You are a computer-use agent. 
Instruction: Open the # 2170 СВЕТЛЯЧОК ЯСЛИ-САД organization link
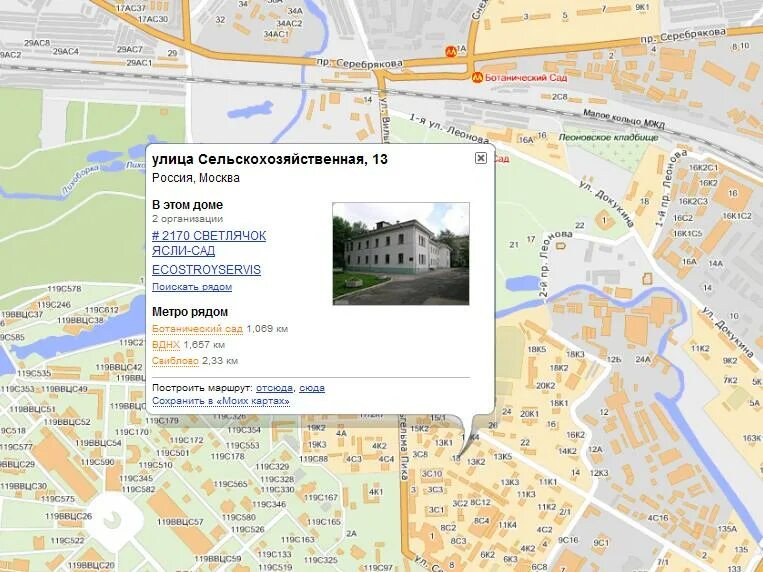209,243
